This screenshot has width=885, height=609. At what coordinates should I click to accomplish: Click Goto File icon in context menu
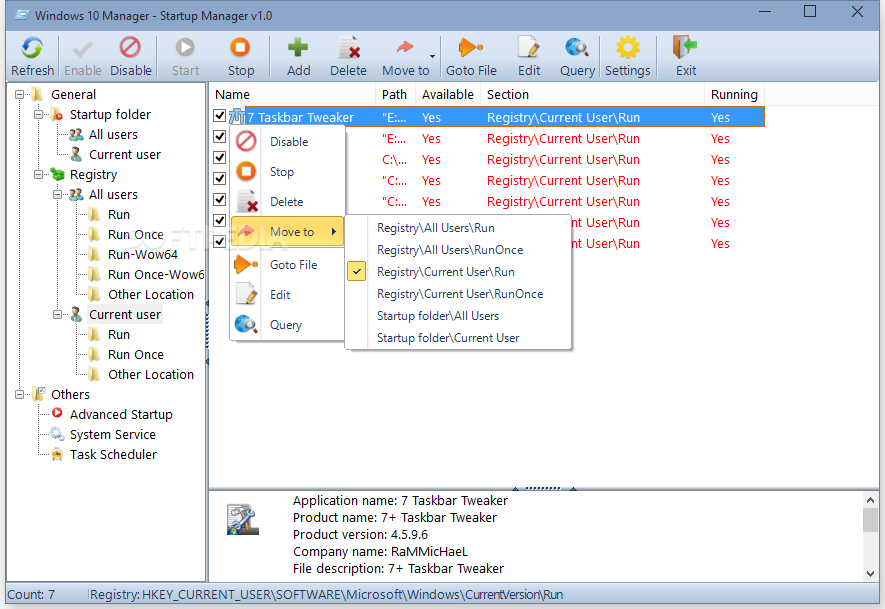click(246, 264)
